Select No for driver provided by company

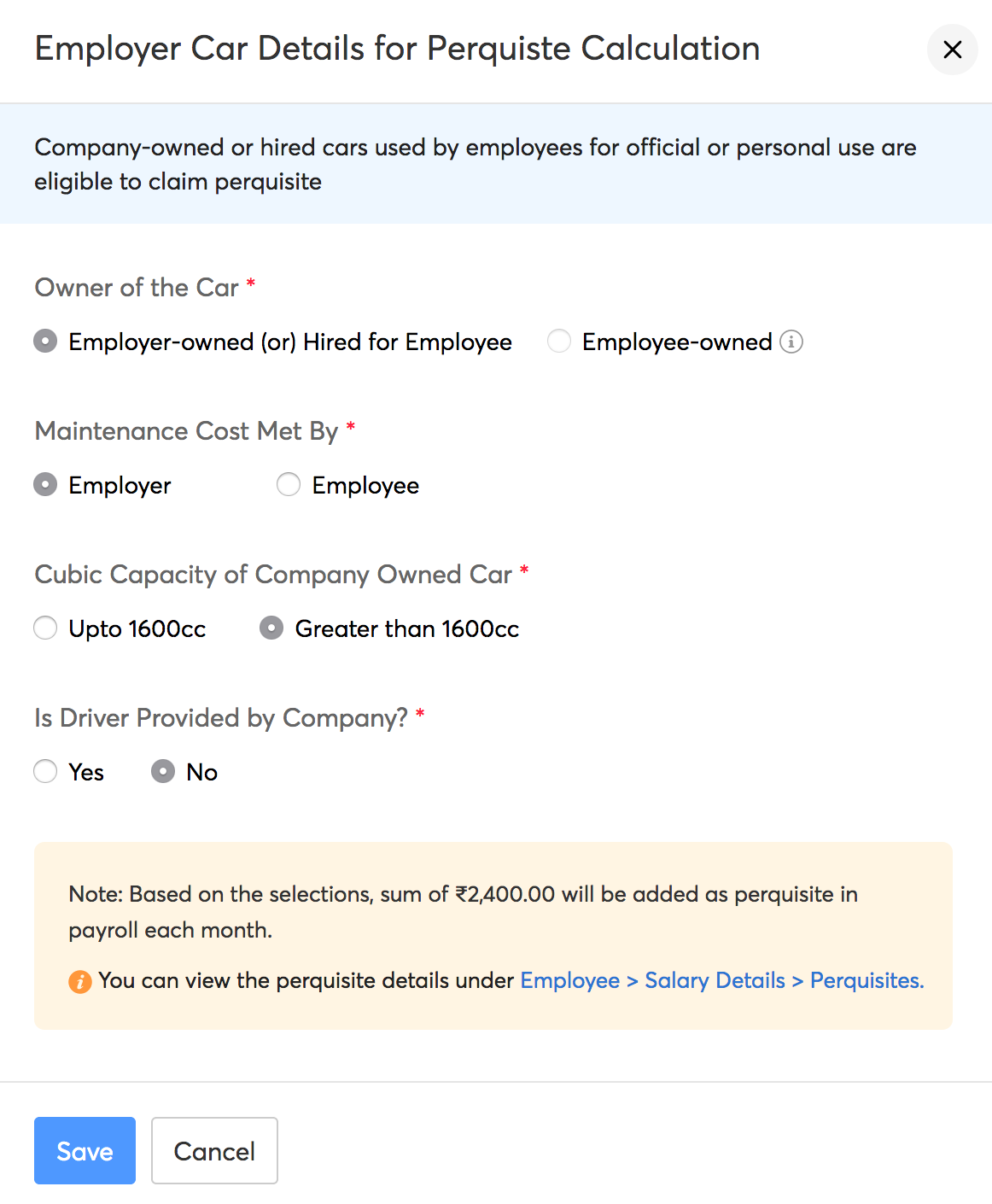[x=162, y=771]
